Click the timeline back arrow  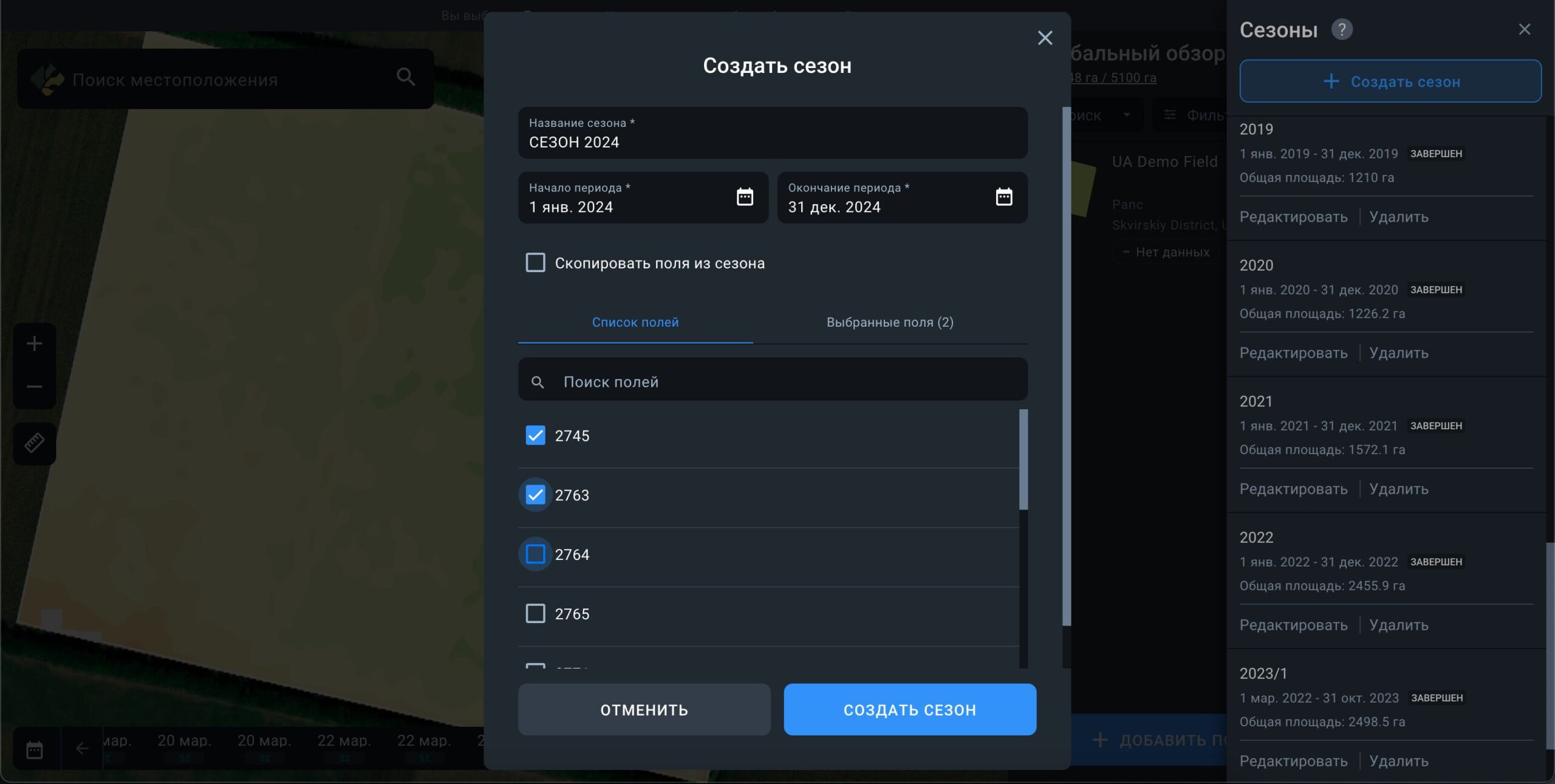(x=82, y=749)
